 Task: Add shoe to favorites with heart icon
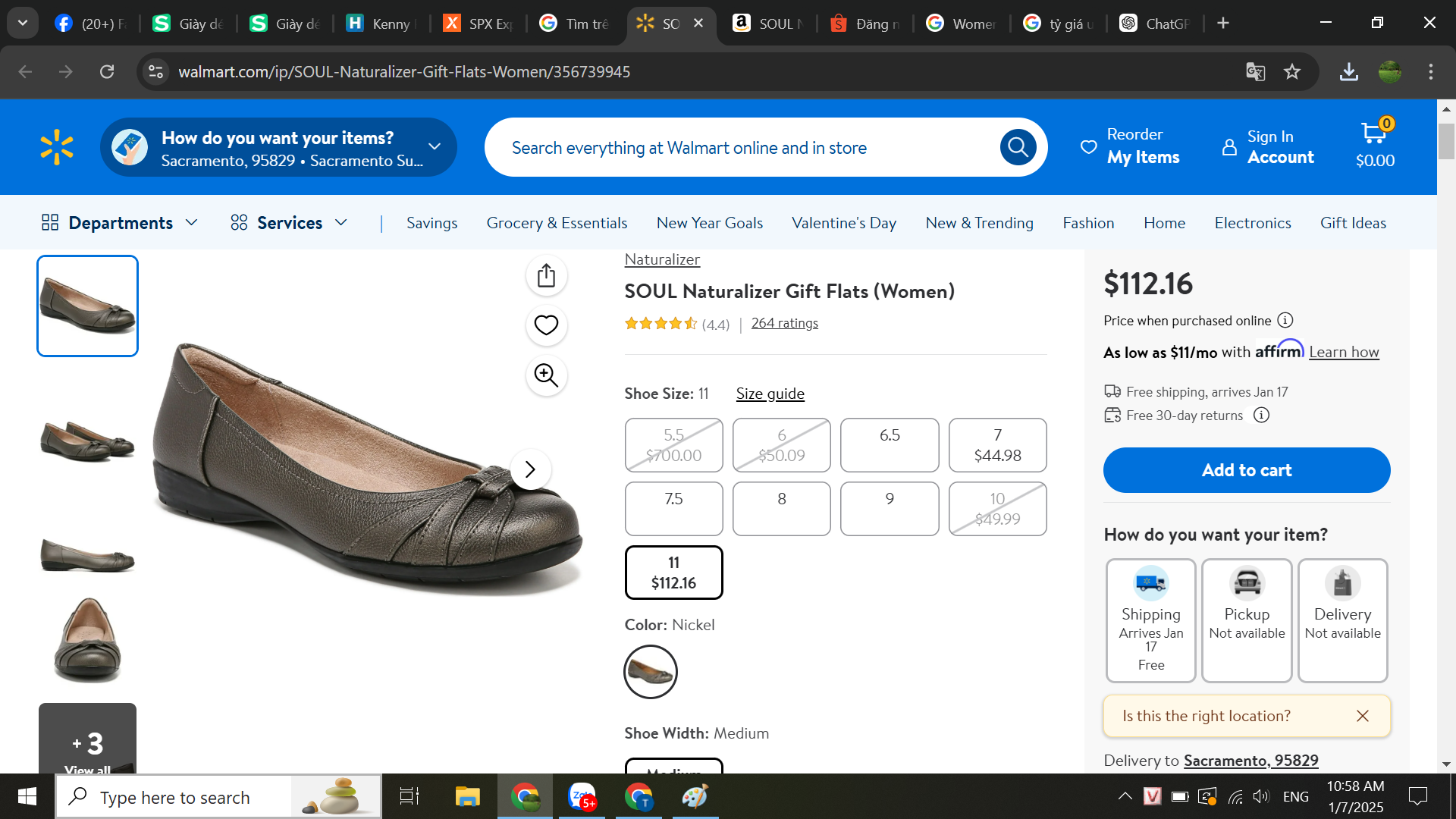coord(546,325)
